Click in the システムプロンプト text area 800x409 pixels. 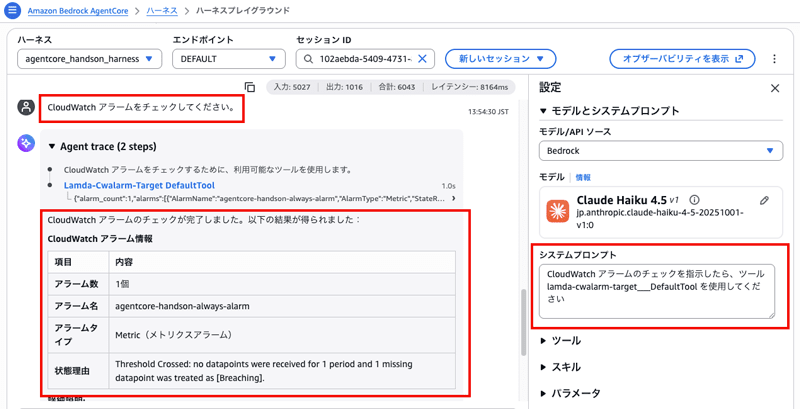(x=657, y=291)
